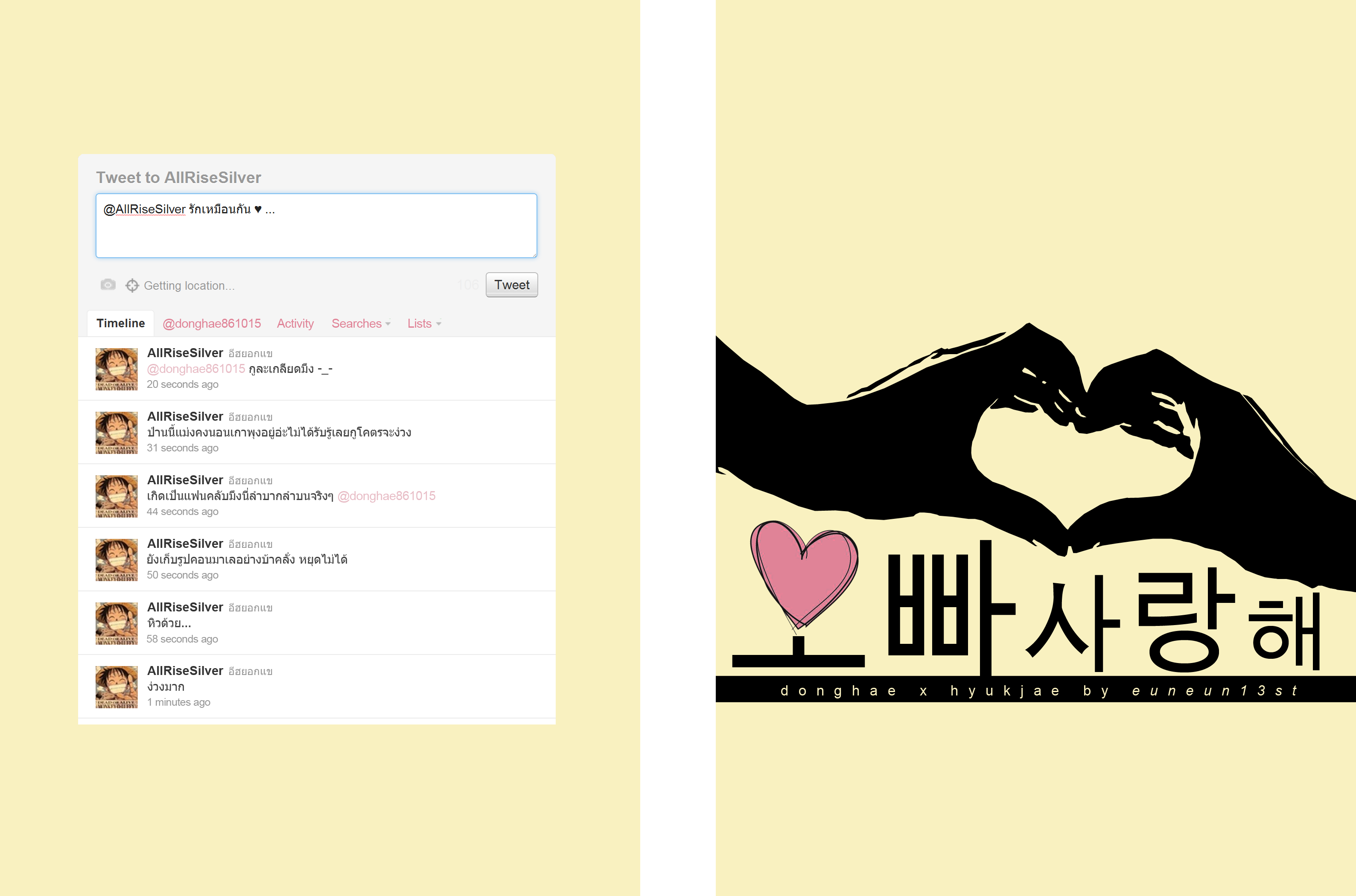Open the 1 minutes ago timestamp link
Screen dimensions: 1356x896
coord(178,702)
